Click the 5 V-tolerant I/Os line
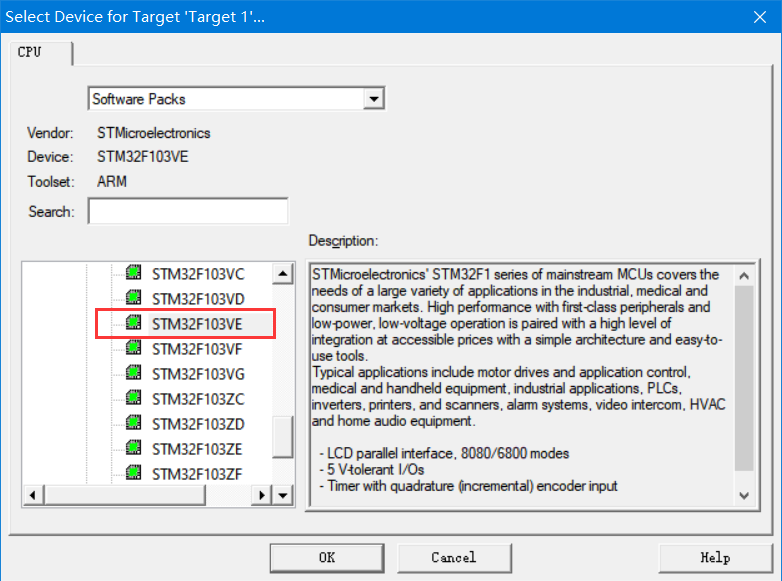The width and height of the screenshot is (782, 581). (x=372, y=470)
